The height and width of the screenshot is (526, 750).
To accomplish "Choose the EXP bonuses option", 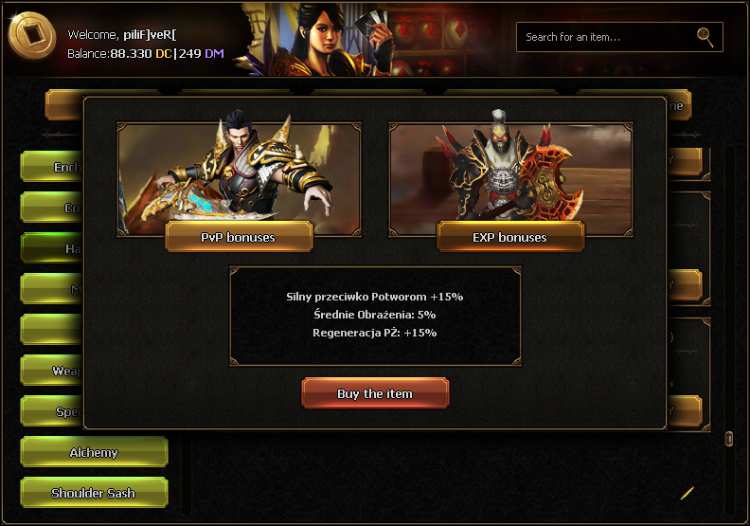I will (x=510, y=237).
